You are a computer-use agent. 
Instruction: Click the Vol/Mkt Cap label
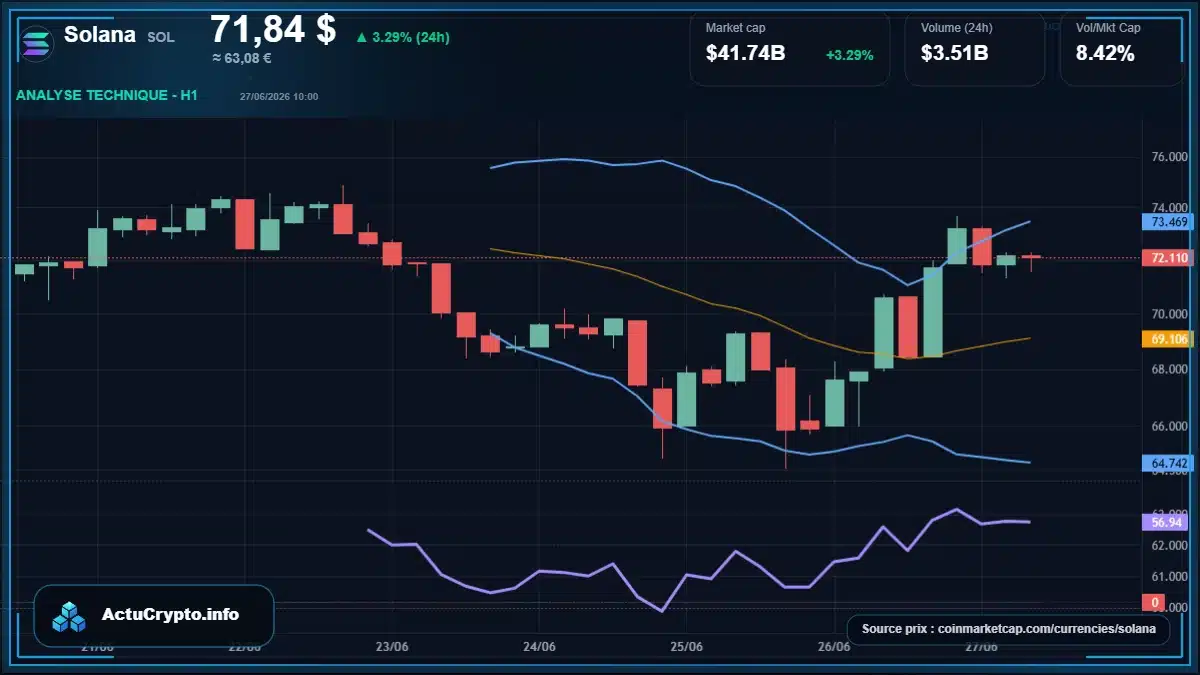click(1108, 28)
